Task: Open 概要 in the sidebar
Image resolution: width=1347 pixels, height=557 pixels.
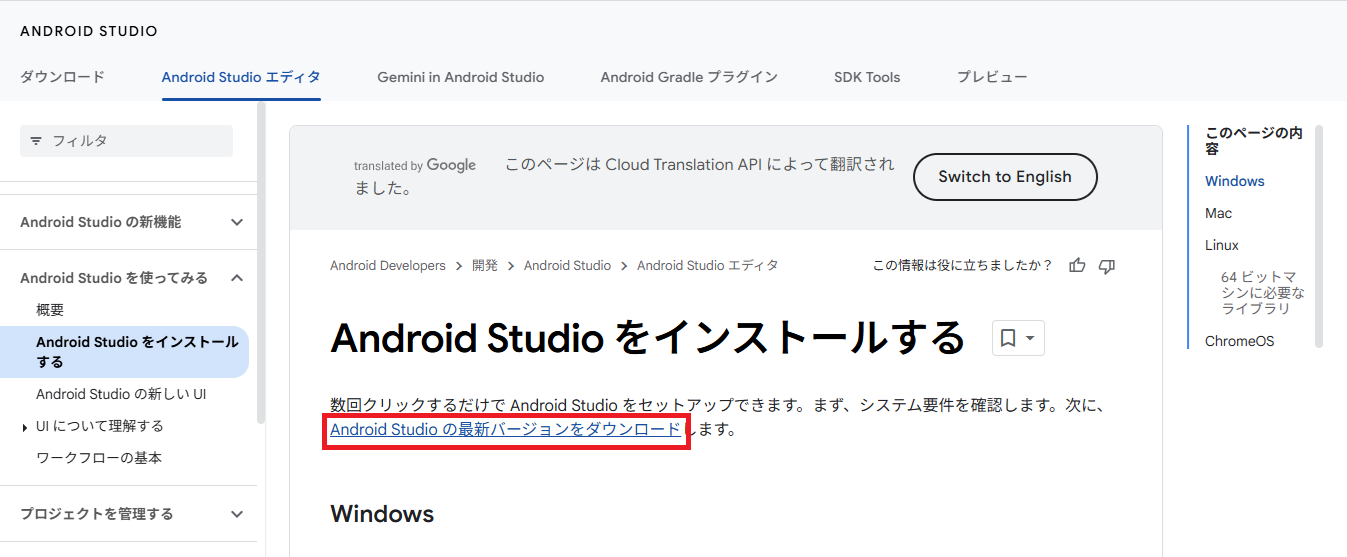Action: pyautogui.click(x=50, y=310)
